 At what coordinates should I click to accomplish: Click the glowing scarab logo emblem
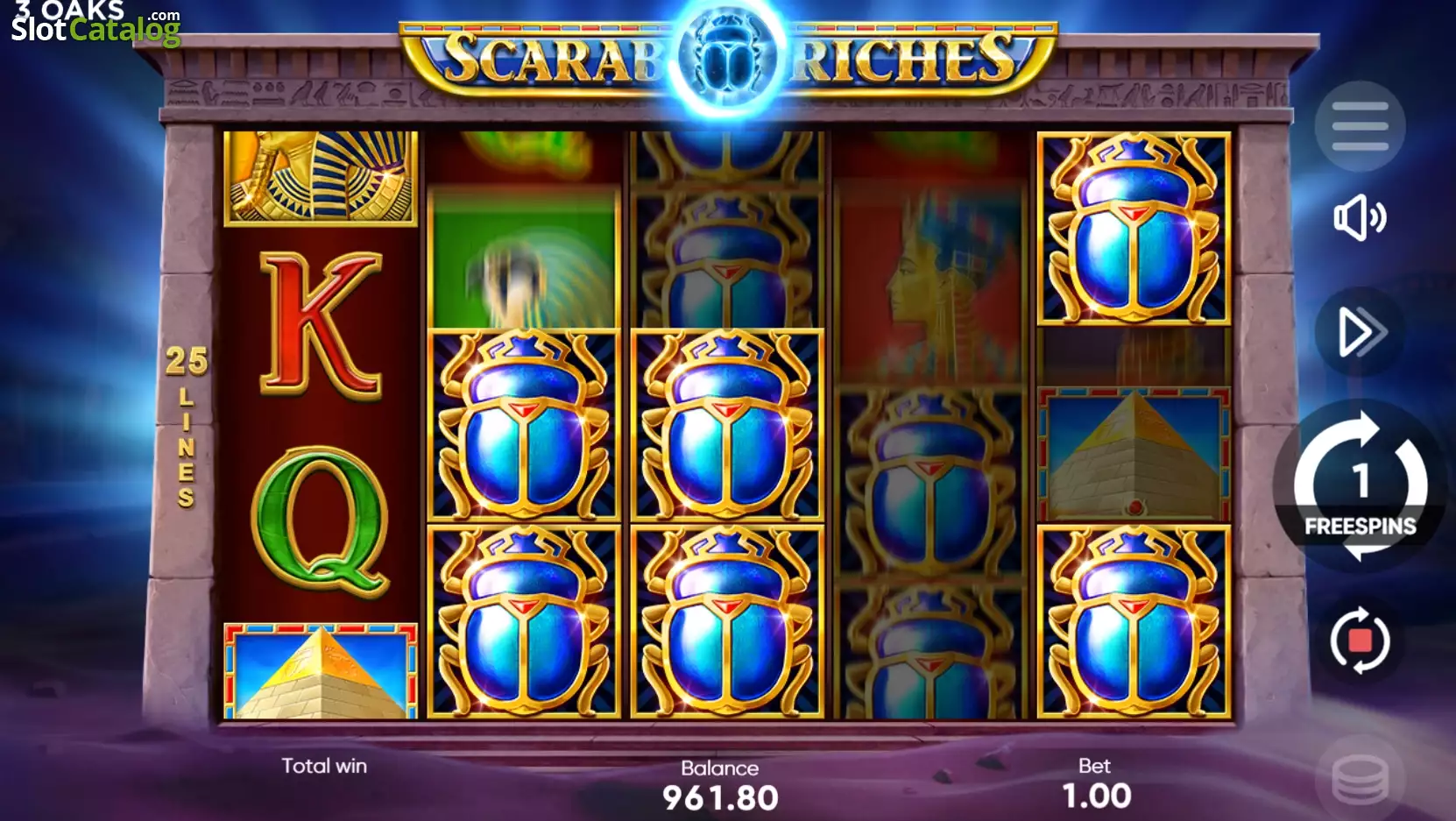[x=727, y=58]
